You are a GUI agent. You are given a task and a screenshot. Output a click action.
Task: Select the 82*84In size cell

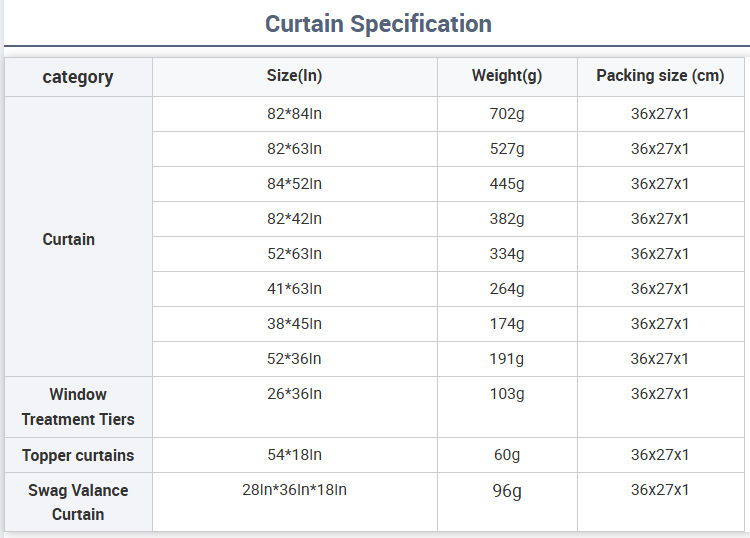[x=295, y=114]
